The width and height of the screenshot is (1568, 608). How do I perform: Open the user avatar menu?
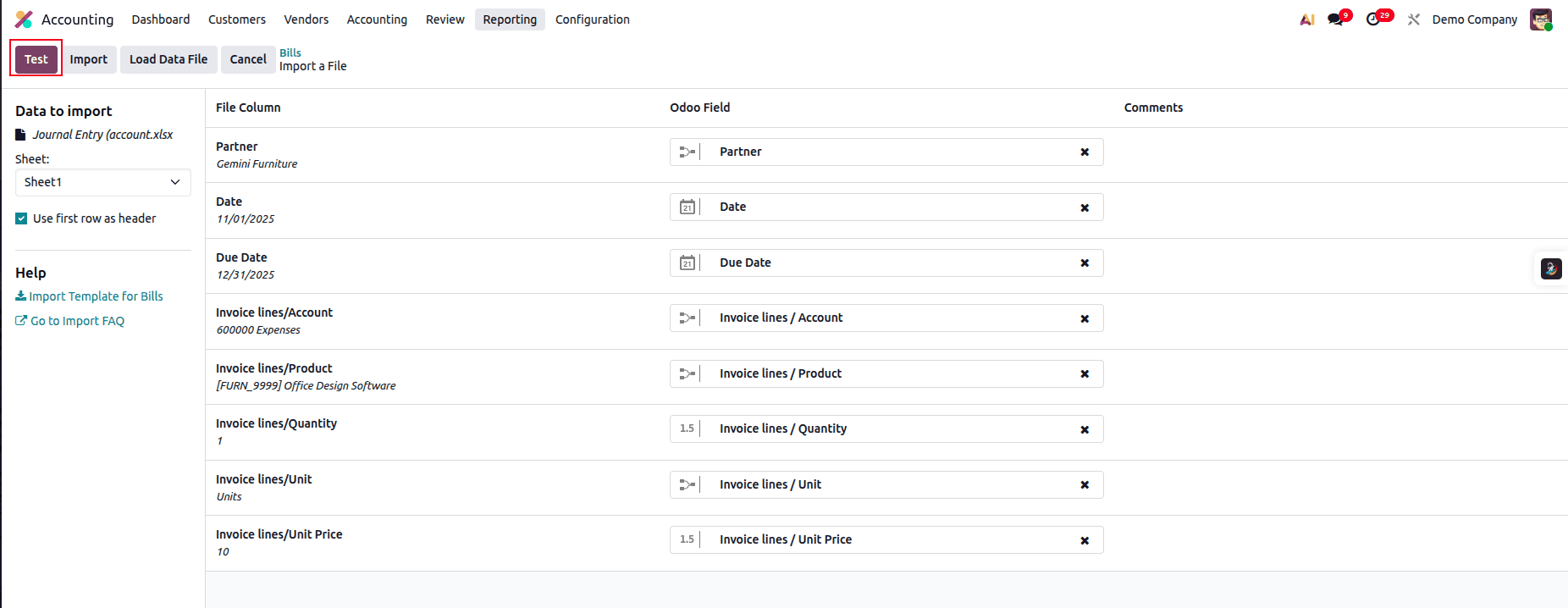pyautogui.click(x=1540, y=19)
